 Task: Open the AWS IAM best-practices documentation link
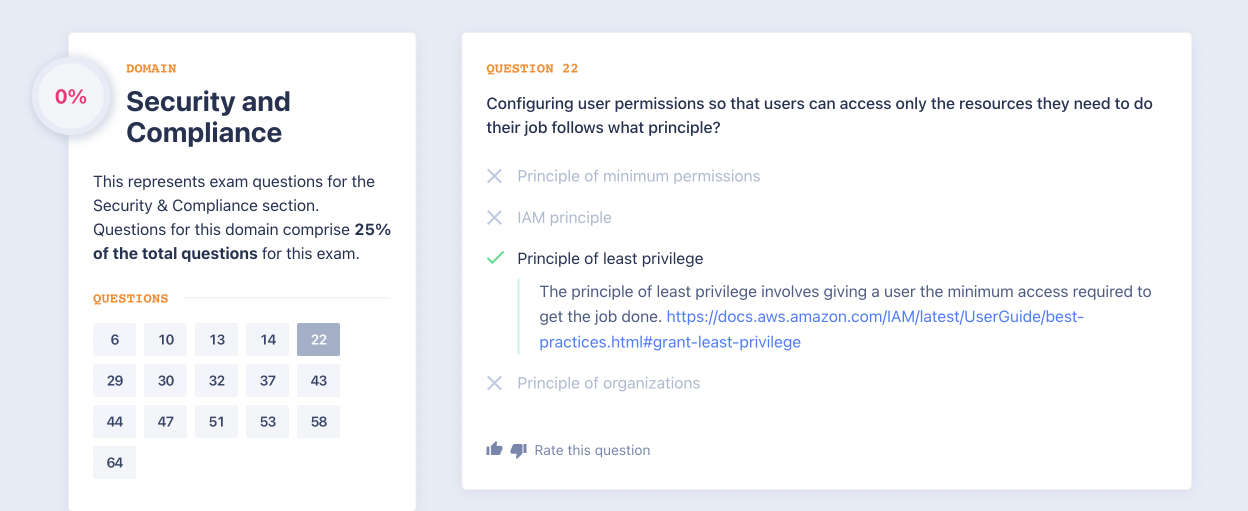tap(875, 317)
